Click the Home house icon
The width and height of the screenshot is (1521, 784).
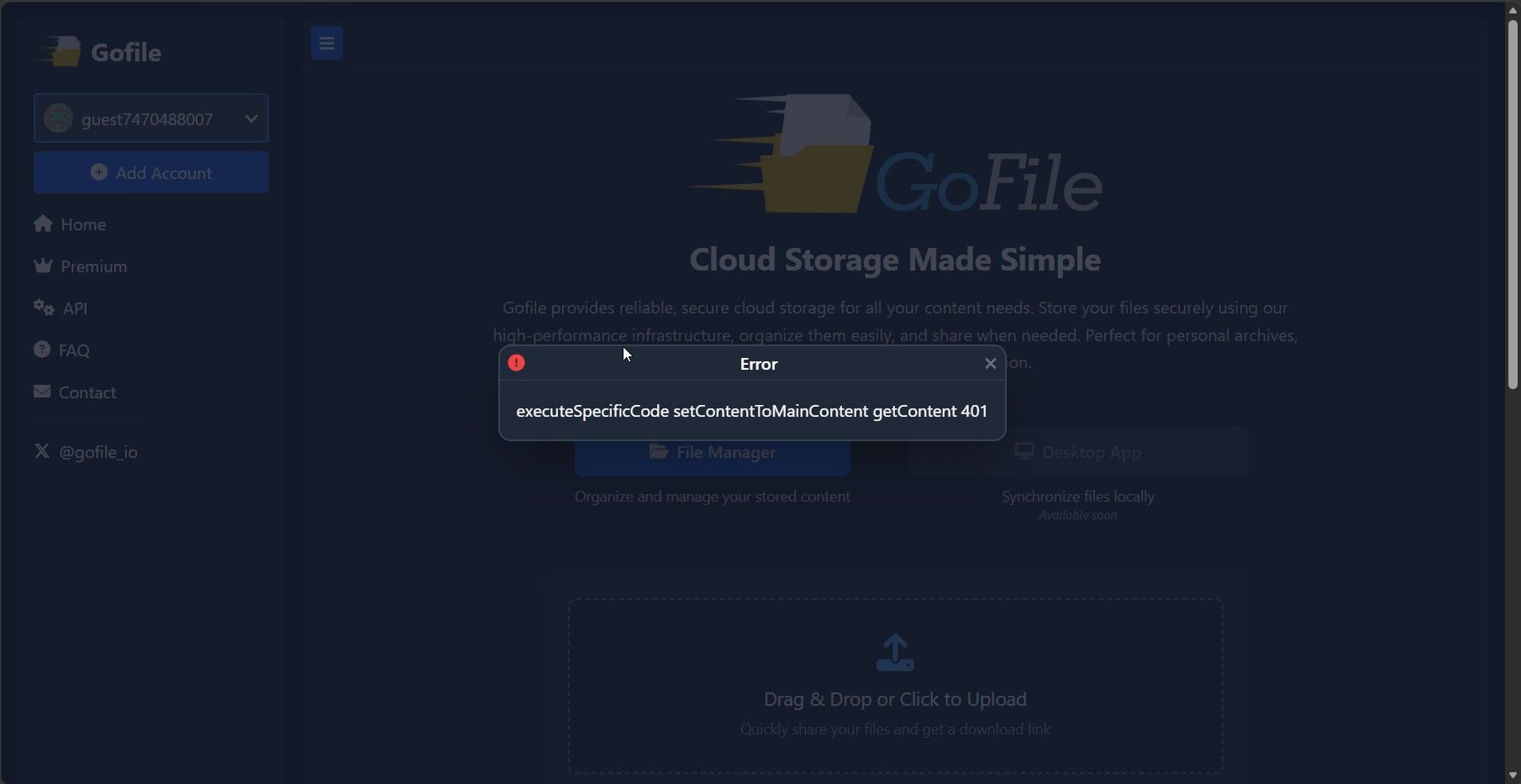click(43, 224)
